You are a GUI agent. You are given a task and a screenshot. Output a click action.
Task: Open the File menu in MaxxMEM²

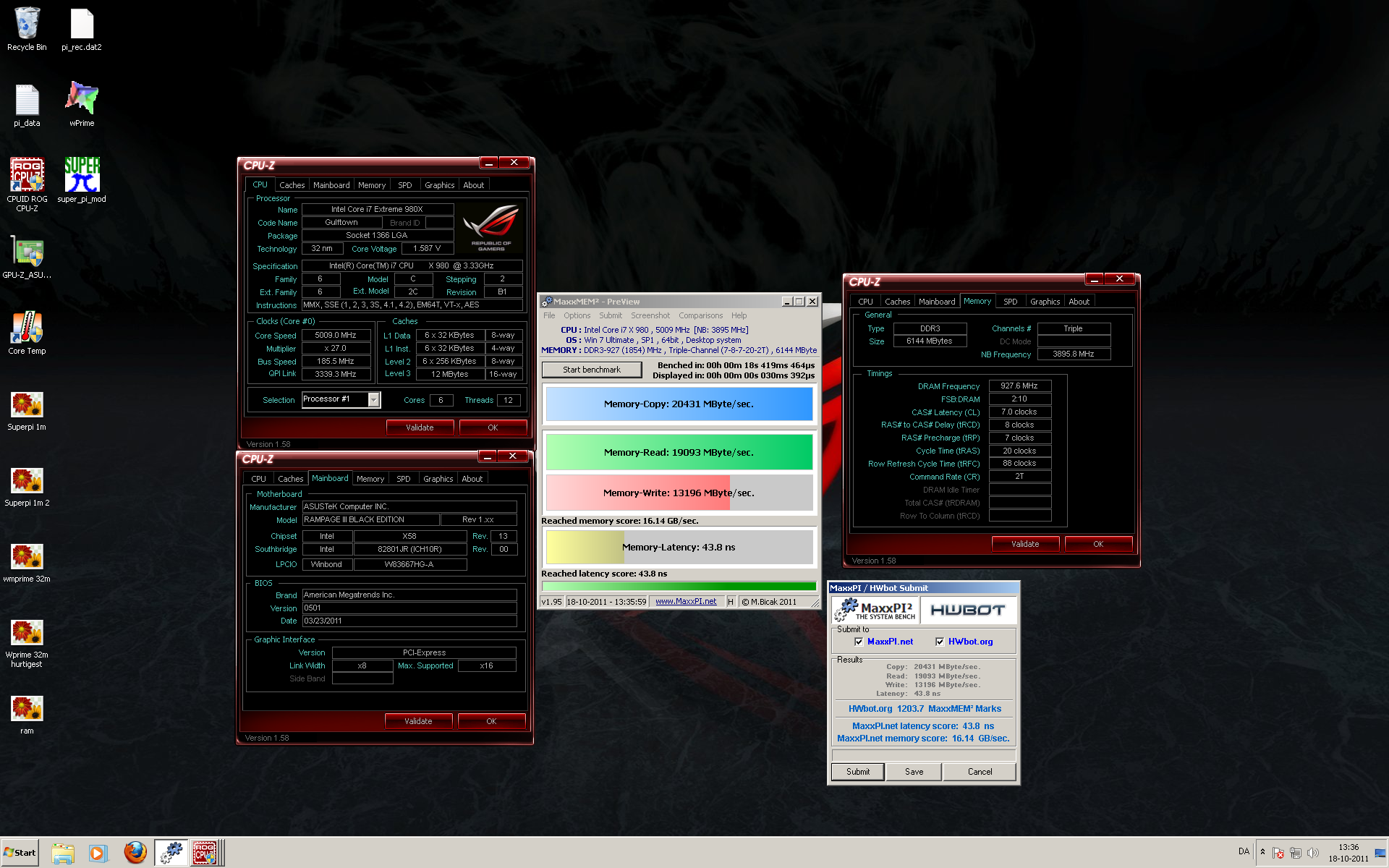549,315
